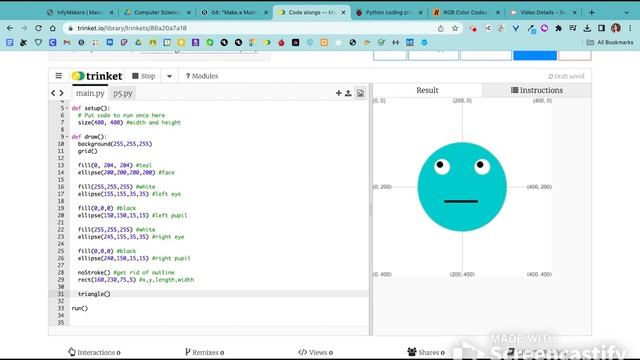Image resolution: width=640 pixels, height=360 pixels.
Task: Open the Chrome profile avatar
Action: [x=616, y=28]
